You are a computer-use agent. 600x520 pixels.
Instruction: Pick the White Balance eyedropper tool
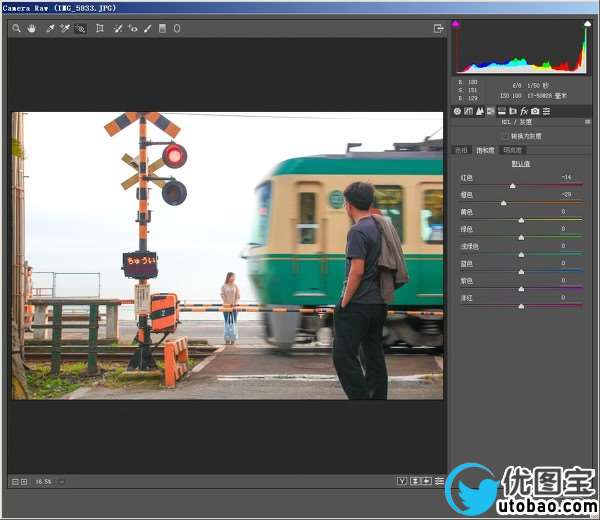click(50, 28)
